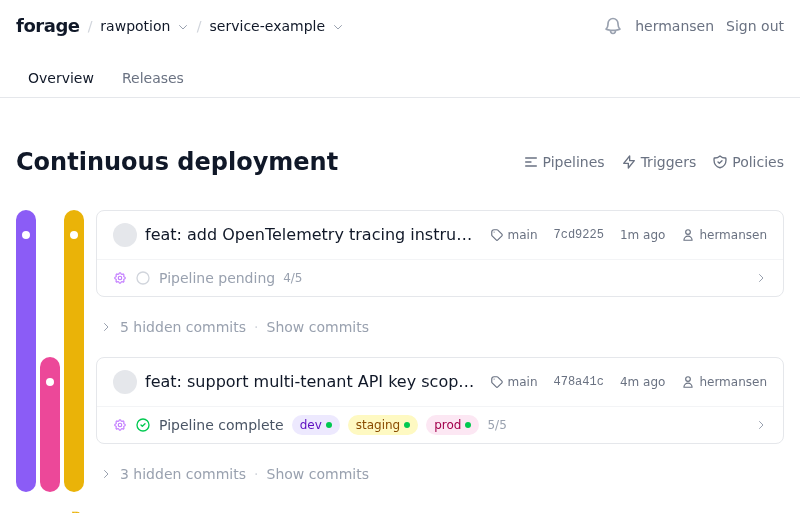Click the green check Pipeline complete icon
This screenshot has width=800, height=513.
point(143,425)
